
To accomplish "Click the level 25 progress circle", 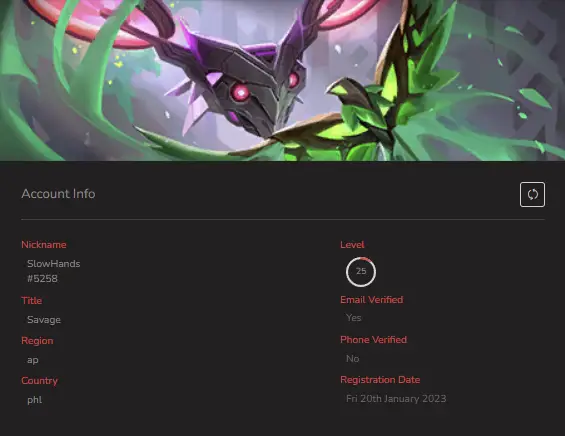I will [361, 272].
